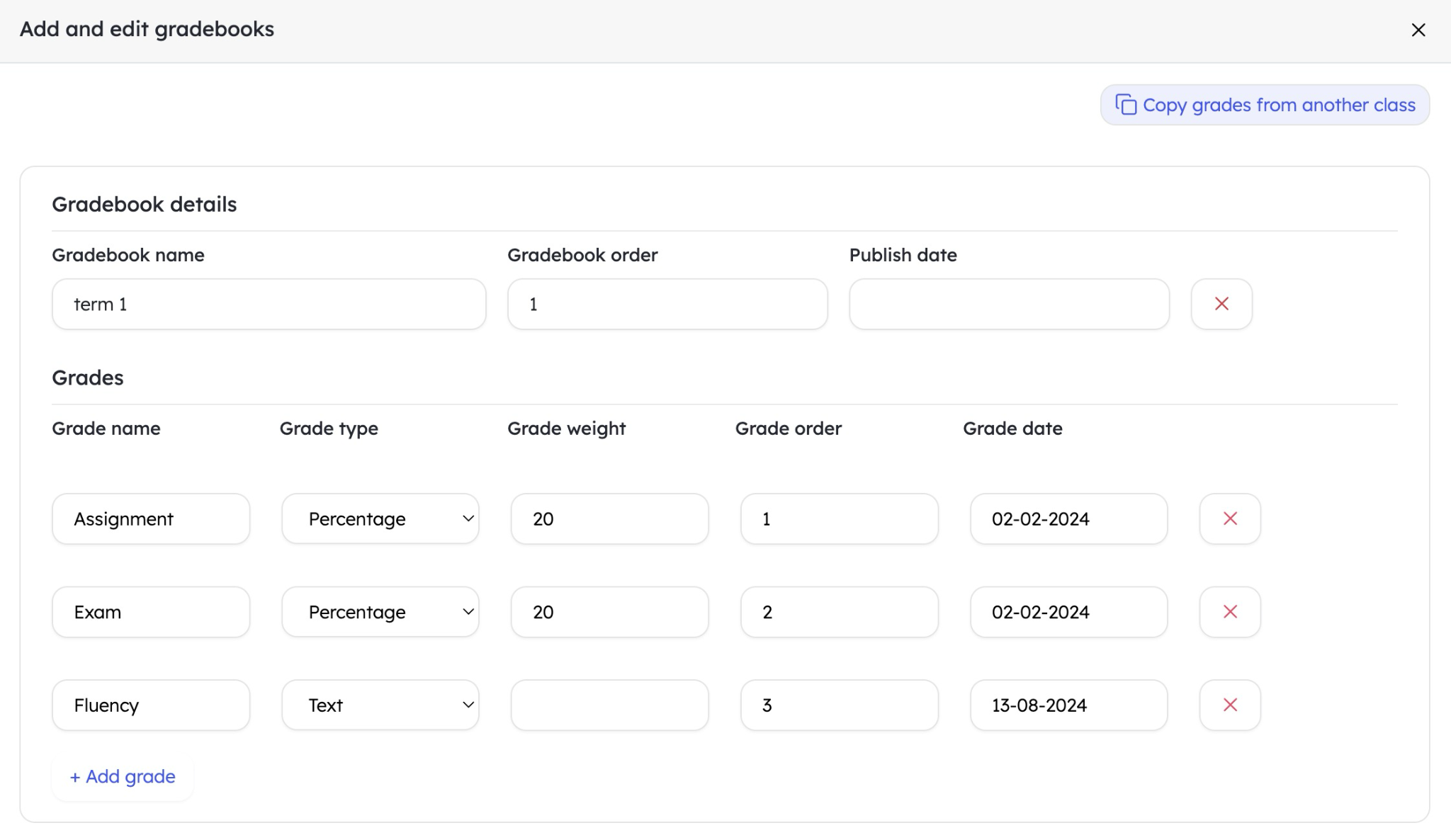Edit the Assignment grade weight value
This screenshot has width=1451, height=840.
point(609,518)
